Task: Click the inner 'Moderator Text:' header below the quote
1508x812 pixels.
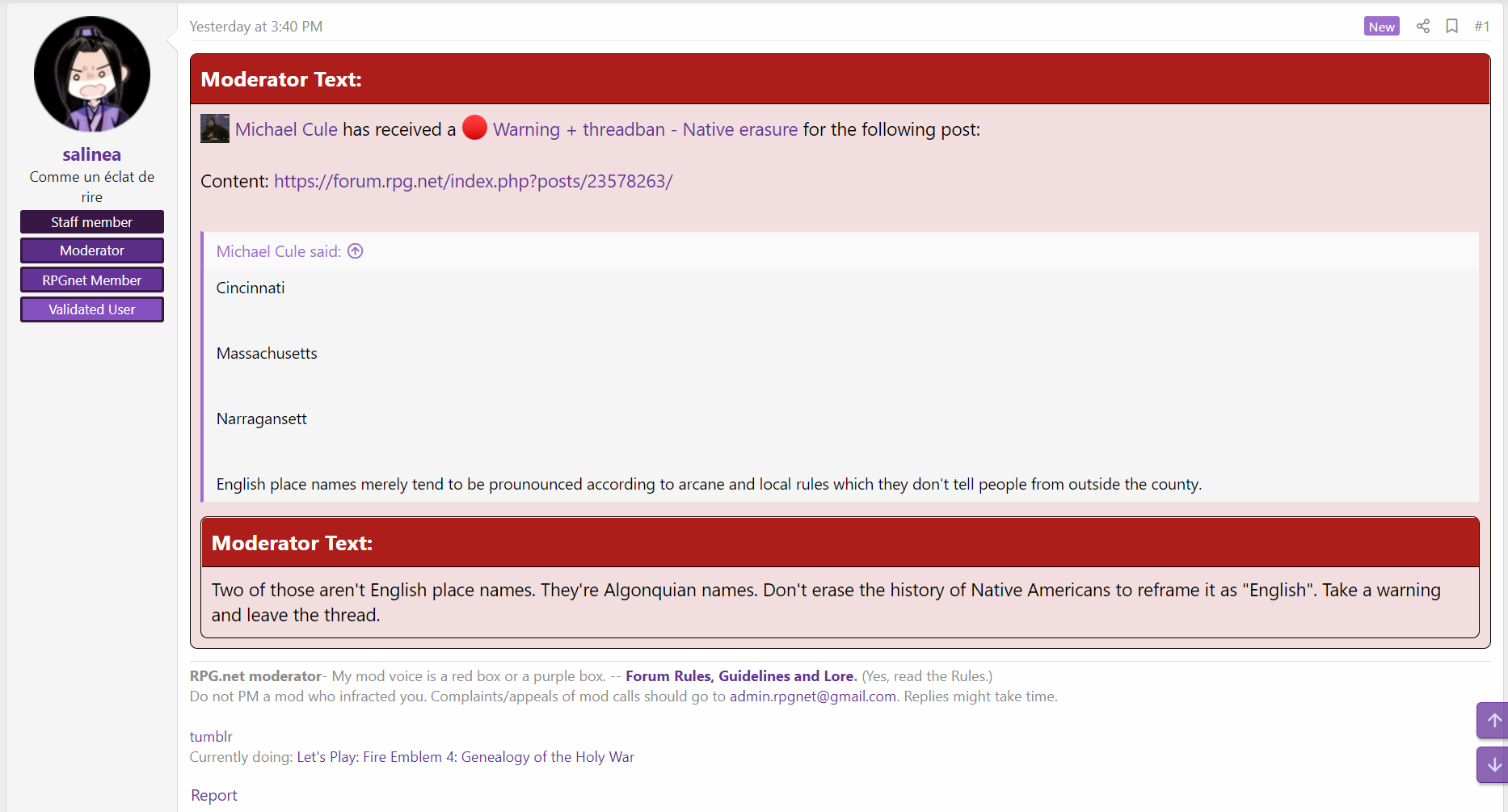Action: click(840, 543)
